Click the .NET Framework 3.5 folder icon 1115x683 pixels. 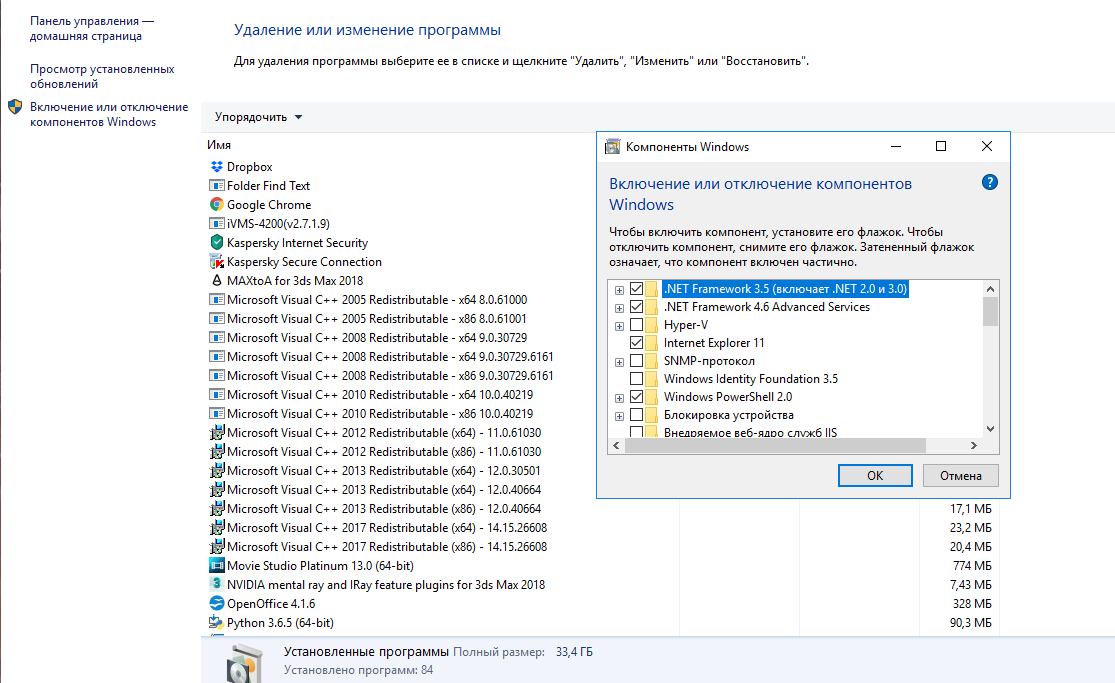click(651, 289)
